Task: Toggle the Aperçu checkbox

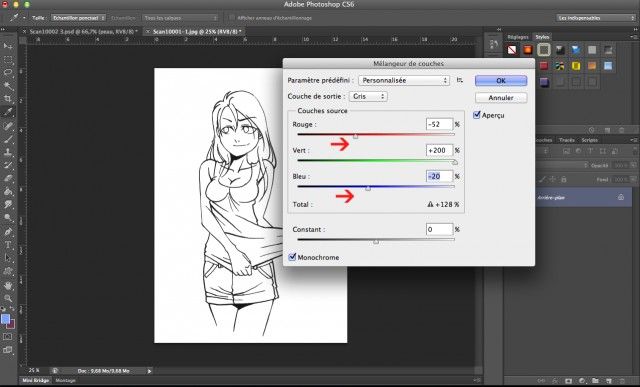Action: [x=477, y=115]
